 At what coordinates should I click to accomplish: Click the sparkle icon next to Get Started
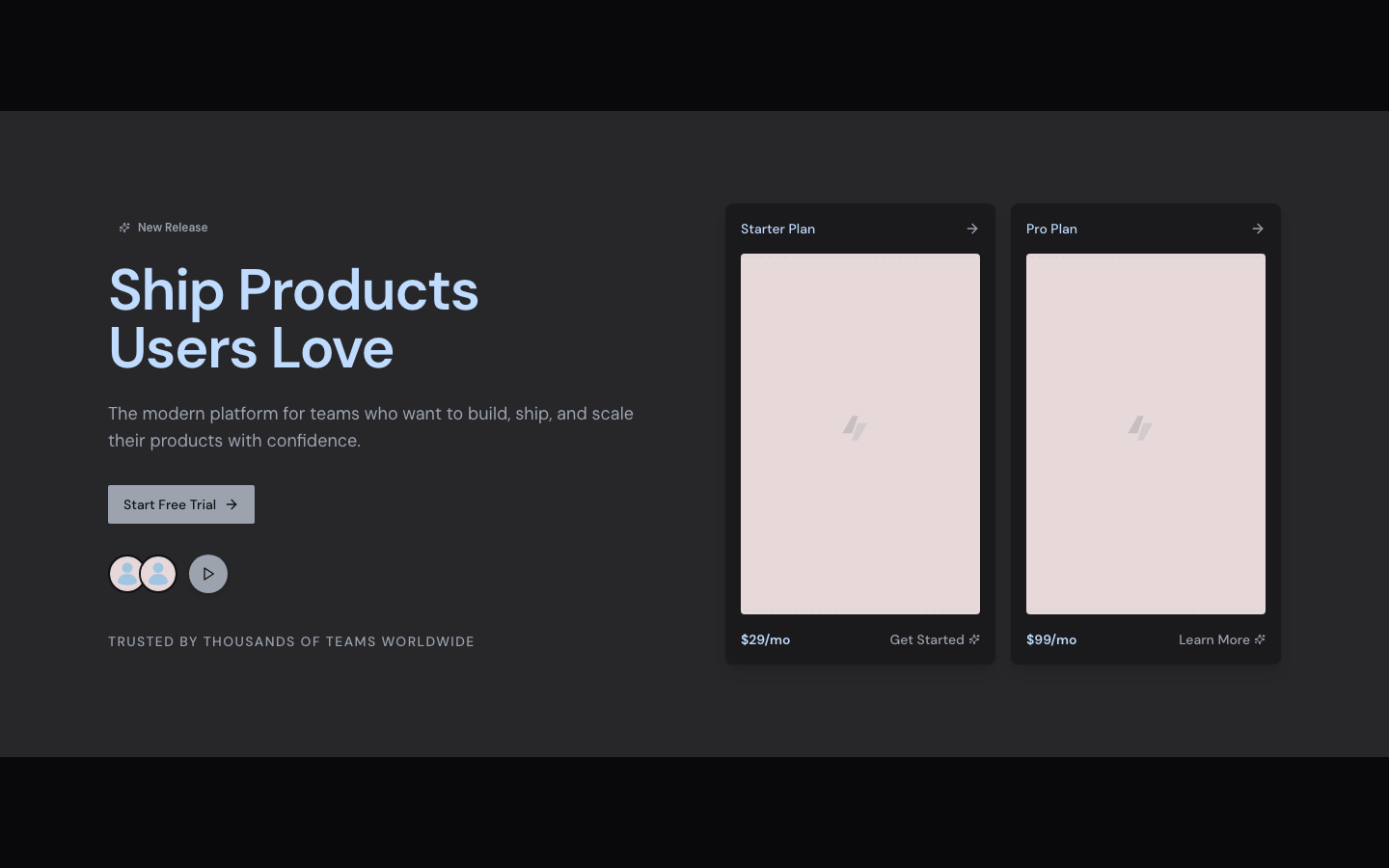[974, 639]
